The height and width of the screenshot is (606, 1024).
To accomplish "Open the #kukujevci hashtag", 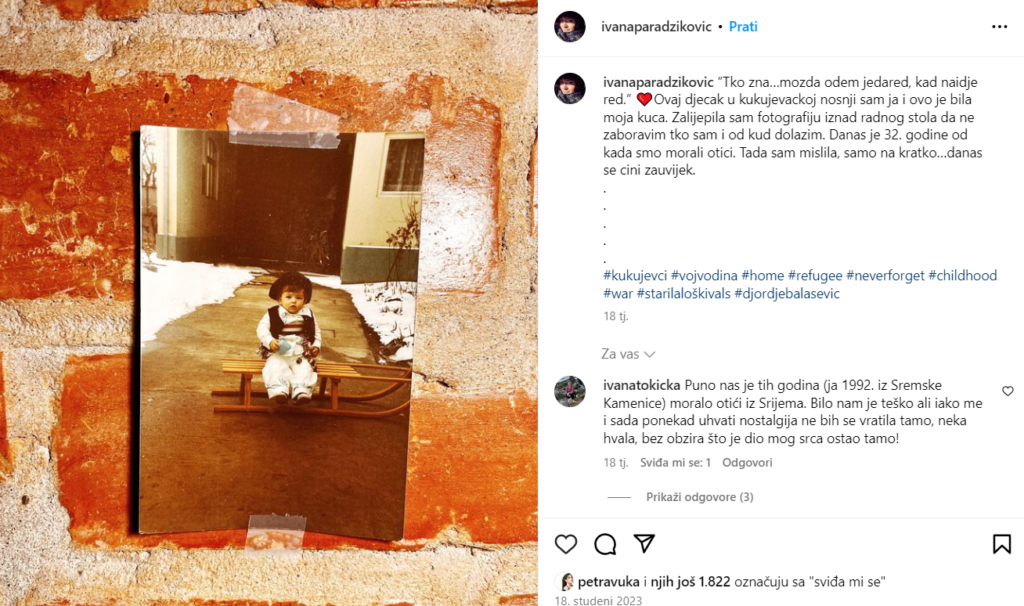I will [635, 276].
